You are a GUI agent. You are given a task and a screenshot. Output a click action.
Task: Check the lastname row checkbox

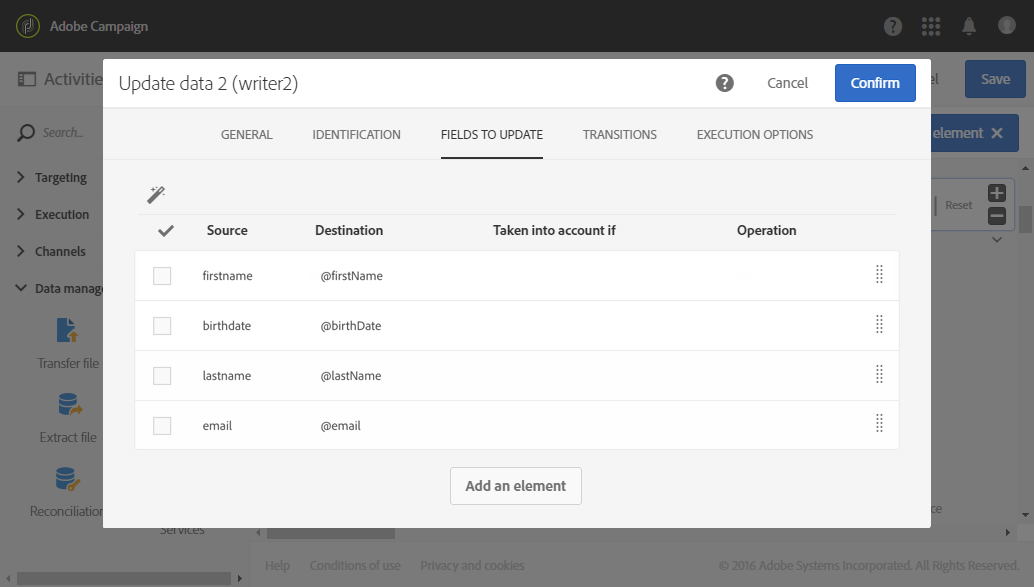tap(162, 376)
